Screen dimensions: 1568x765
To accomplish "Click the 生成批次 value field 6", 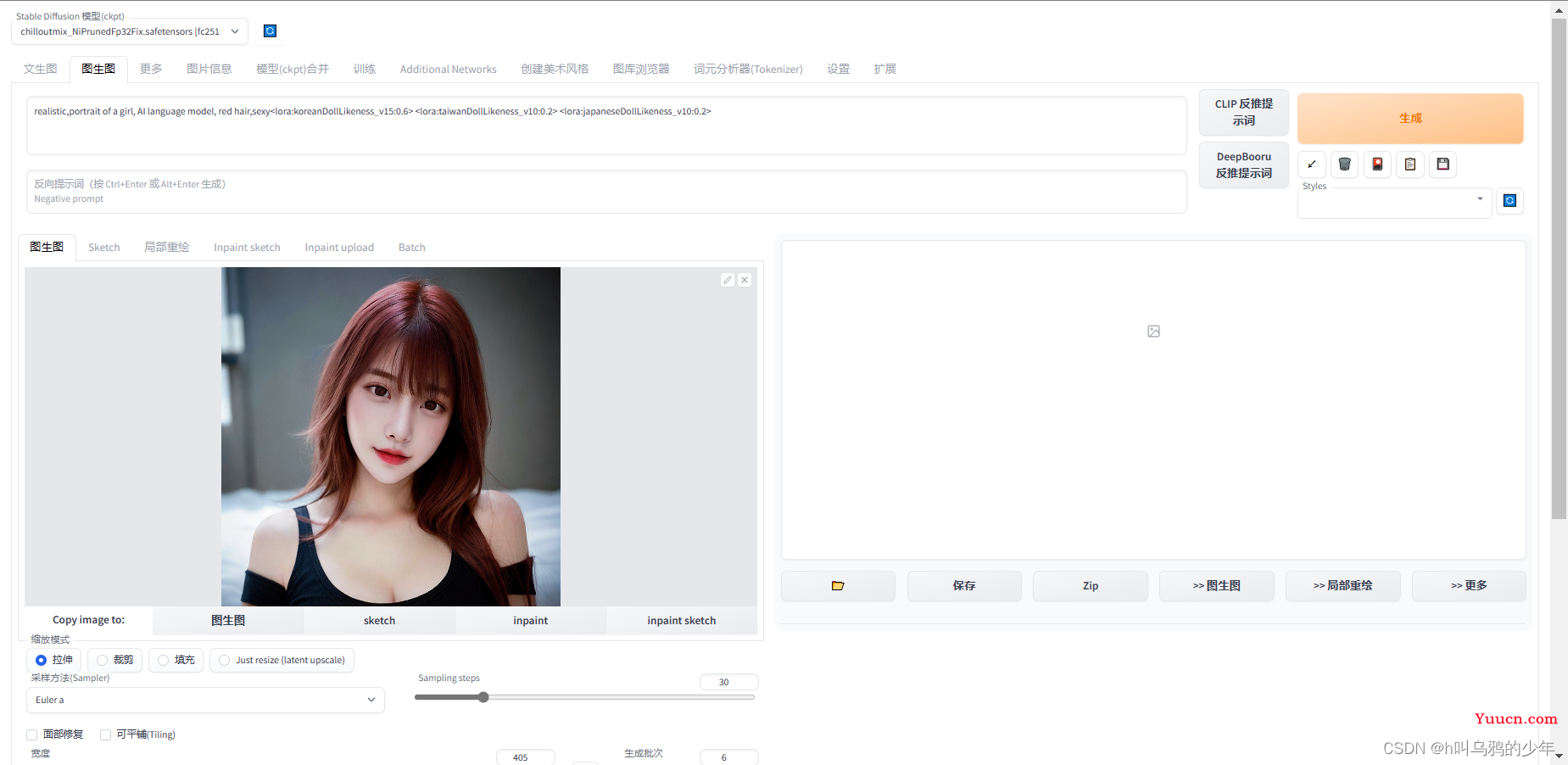I will tap(728, 757).
